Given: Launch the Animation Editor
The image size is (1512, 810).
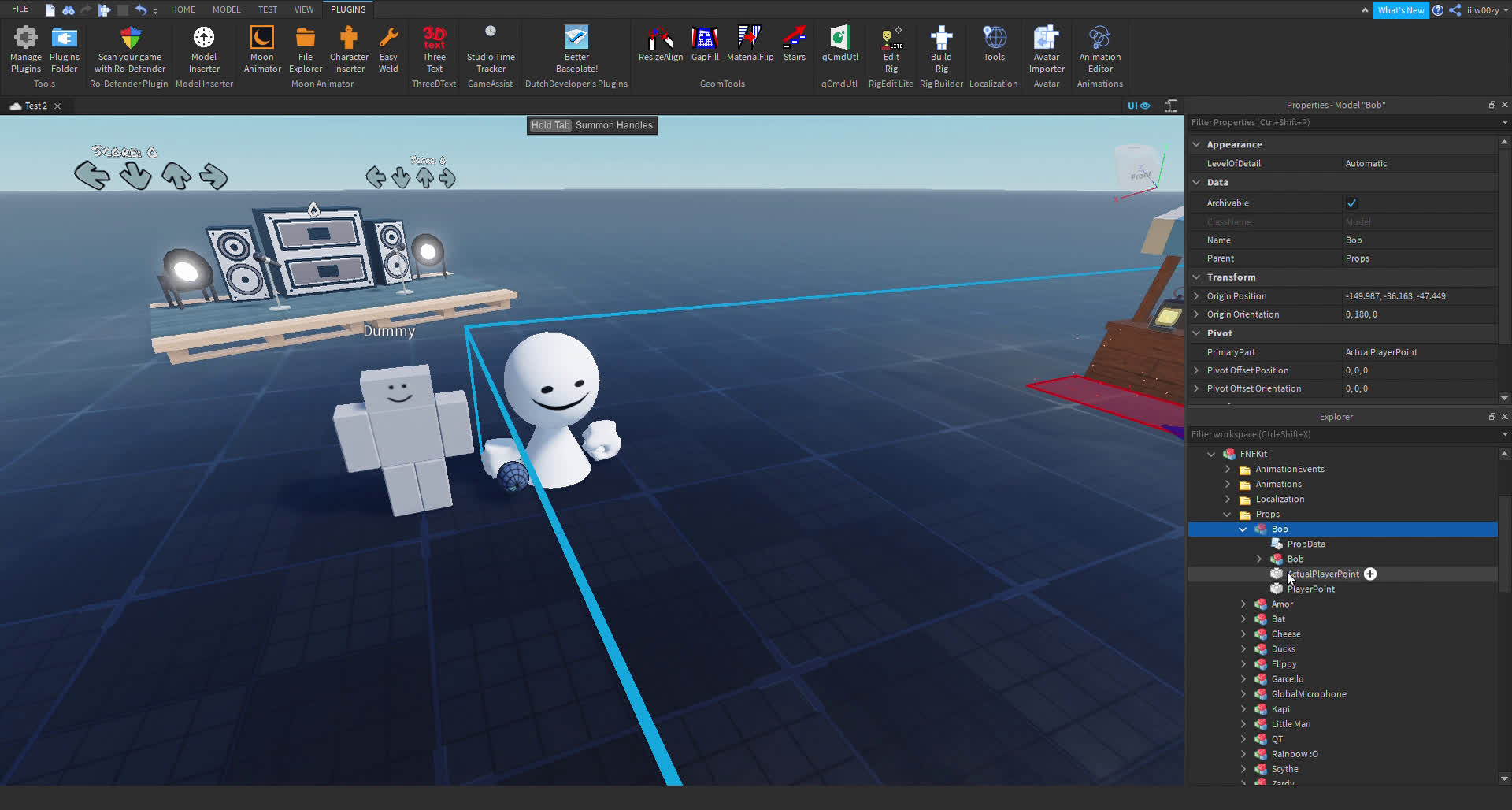Looking at the screenshot, I should [x=1099, y=47].
